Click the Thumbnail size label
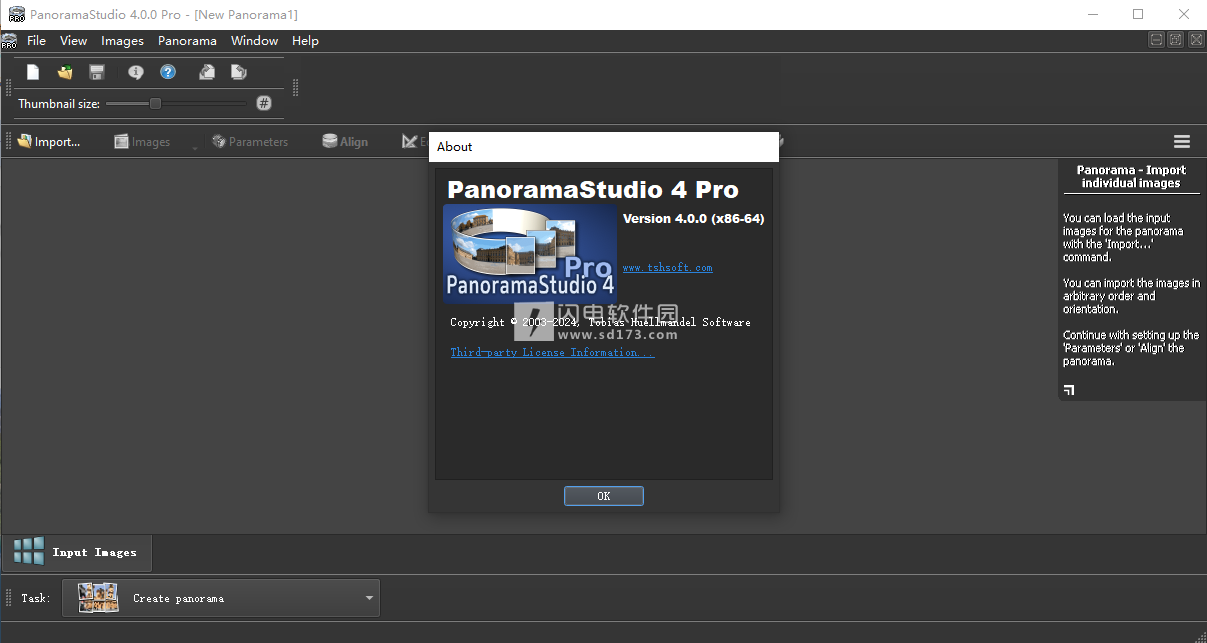 coord(59,104)
